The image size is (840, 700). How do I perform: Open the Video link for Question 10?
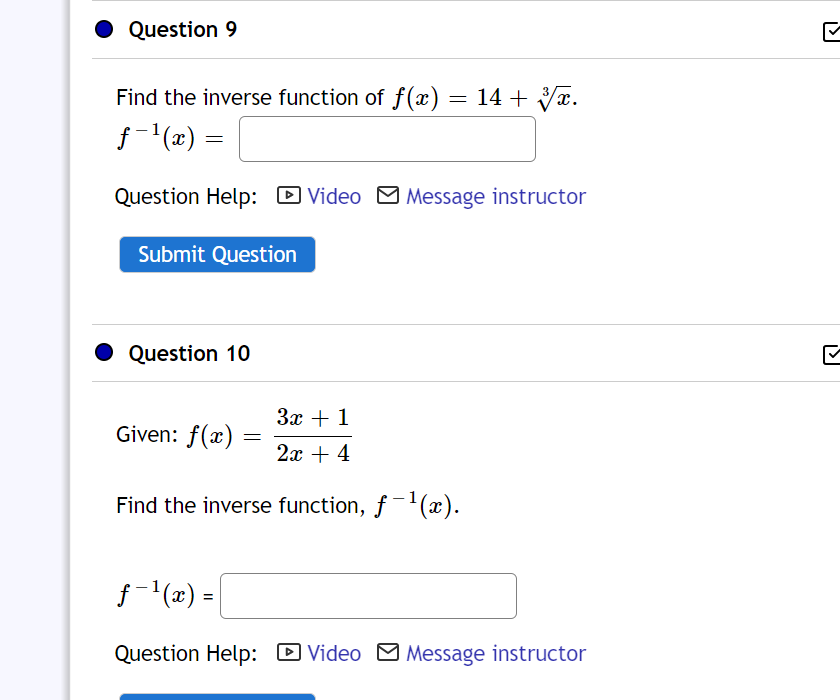click(x=332, y=653)
